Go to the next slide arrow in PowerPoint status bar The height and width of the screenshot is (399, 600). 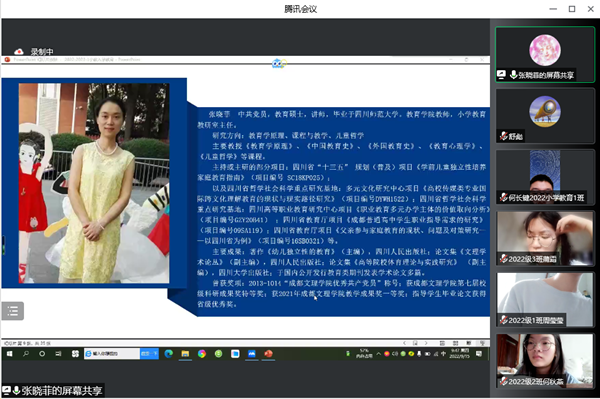pos(426,343)
